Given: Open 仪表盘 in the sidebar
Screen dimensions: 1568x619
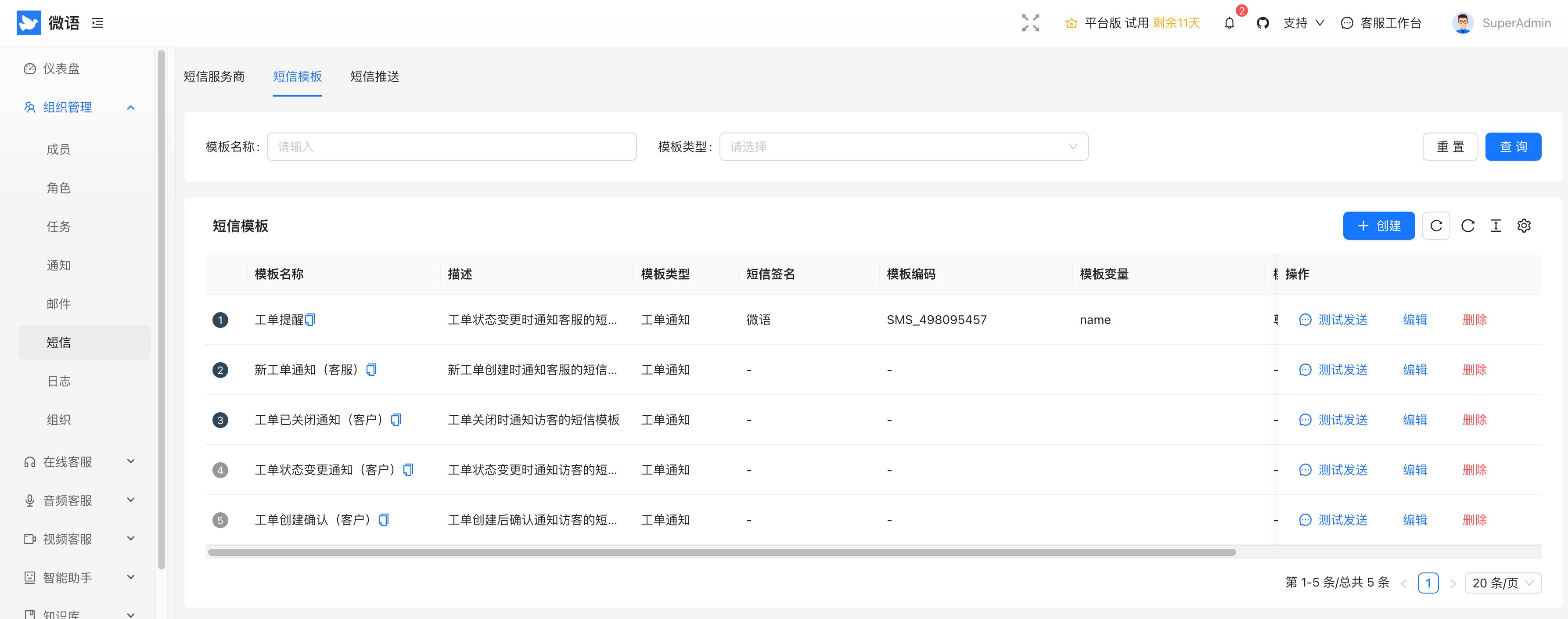Looking at the screenshot, I should (85, 68).
